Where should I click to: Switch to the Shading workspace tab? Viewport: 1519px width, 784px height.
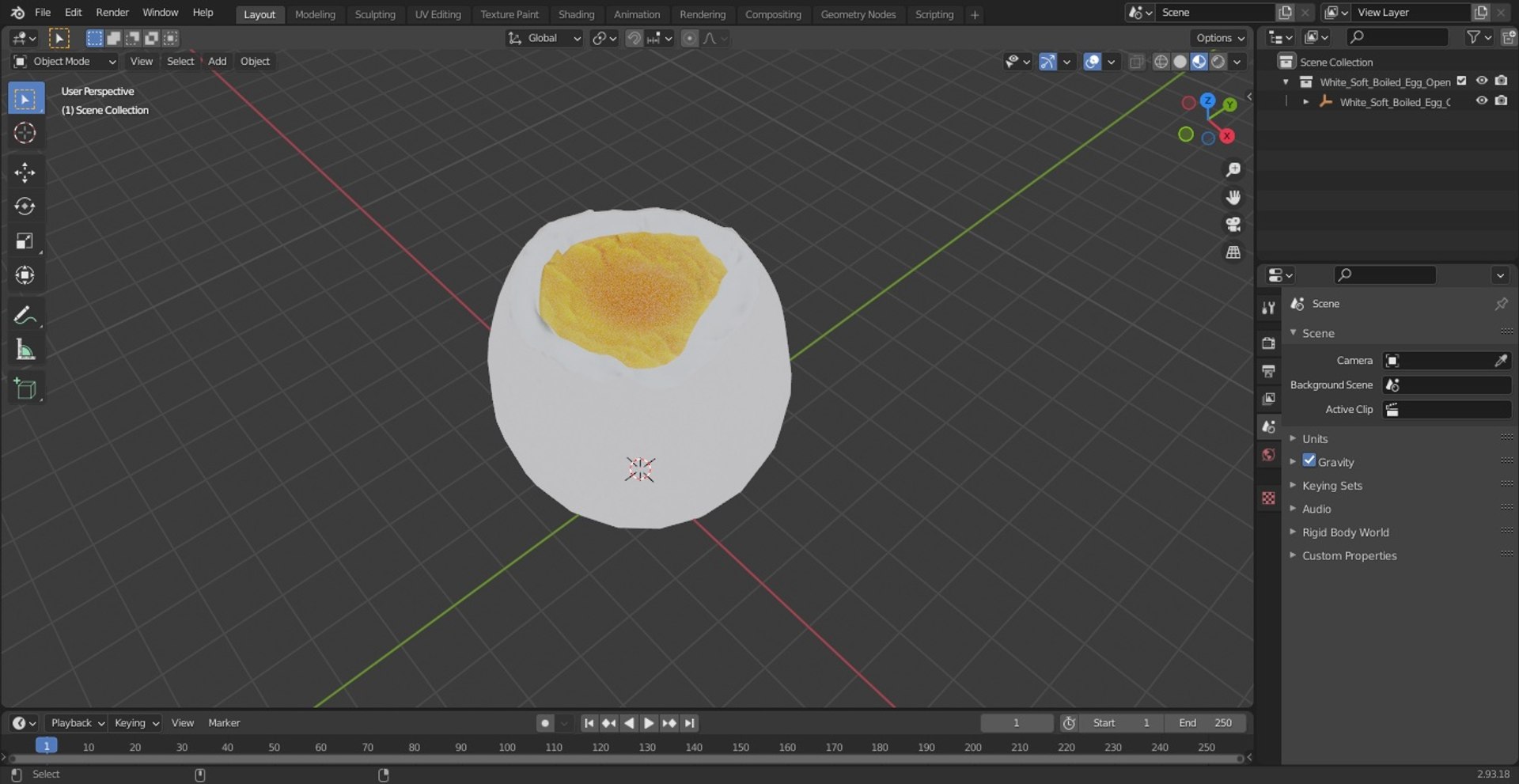pyautogui.click(x=576, y=14)
